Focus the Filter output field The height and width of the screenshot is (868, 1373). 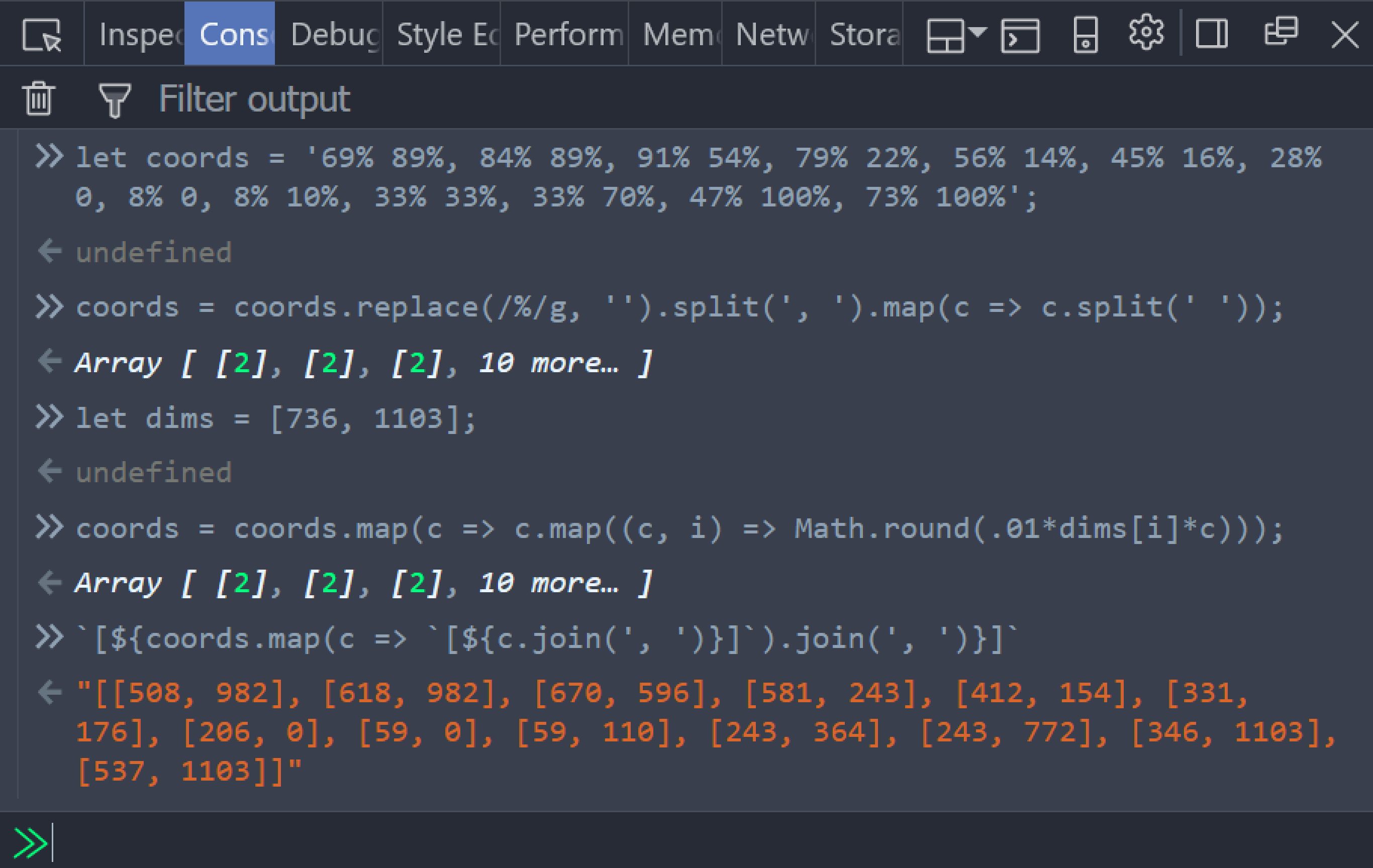[x=758, y=98]
